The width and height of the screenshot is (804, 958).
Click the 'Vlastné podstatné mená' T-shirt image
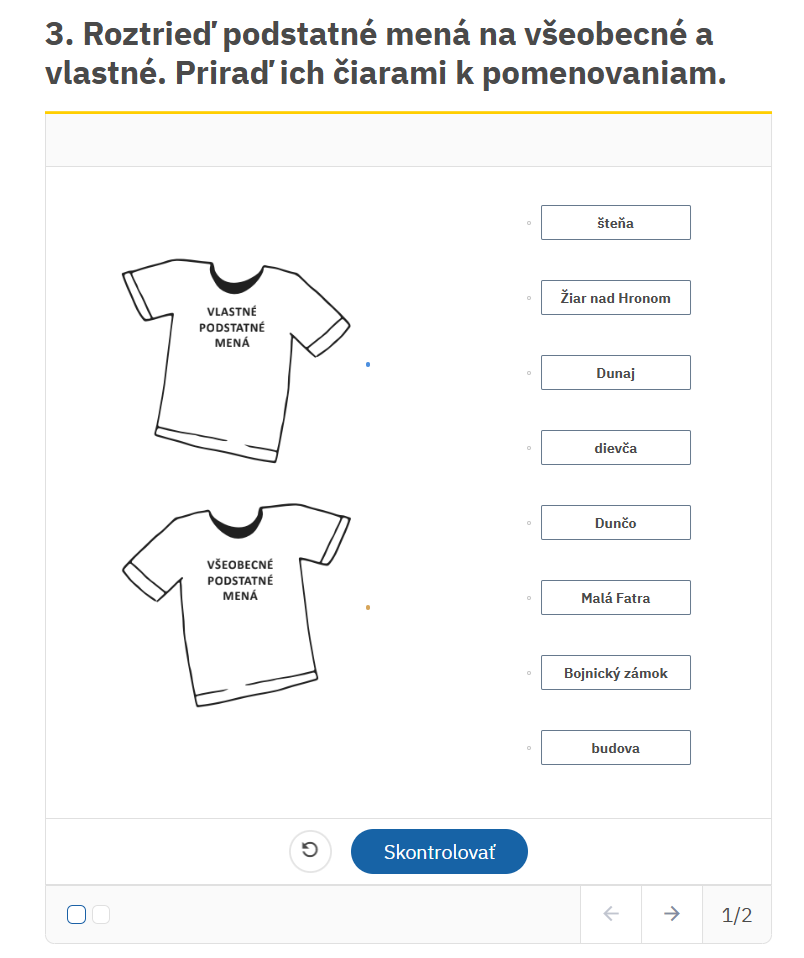click(x=236, y=360)
